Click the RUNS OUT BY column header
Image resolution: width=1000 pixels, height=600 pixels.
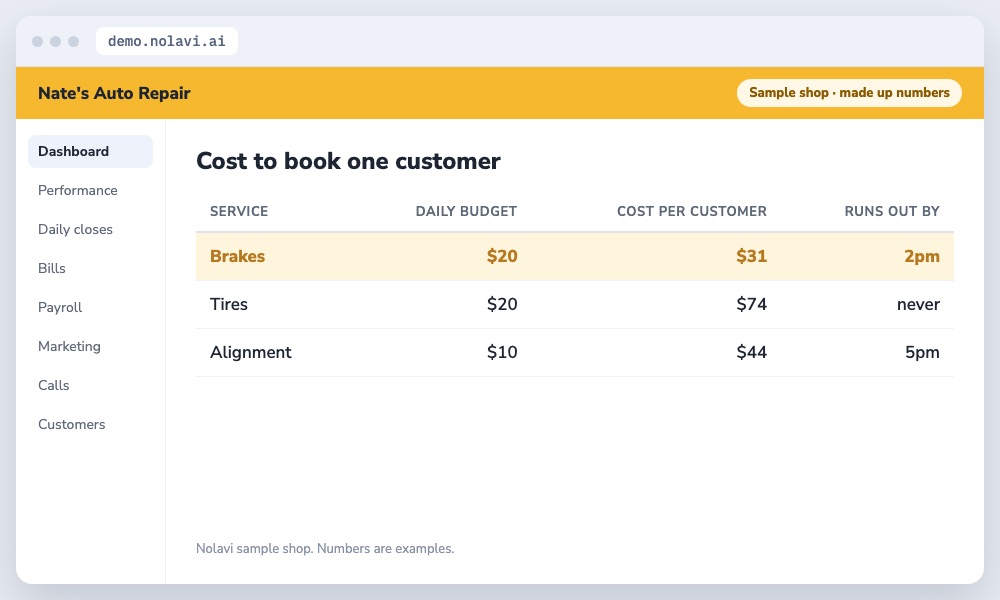[x=892, y=211]
